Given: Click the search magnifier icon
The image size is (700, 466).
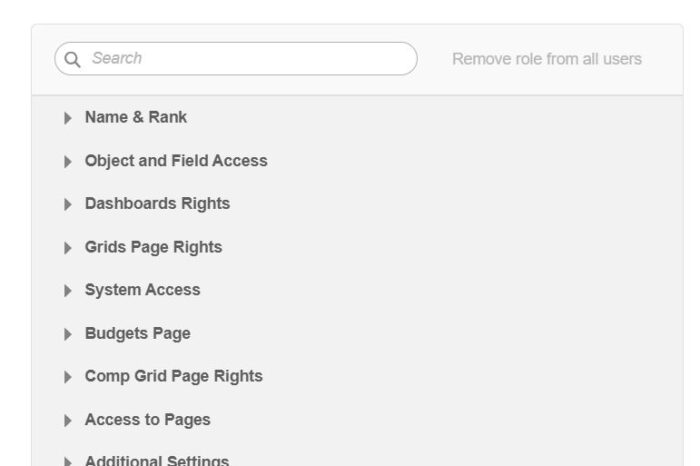Looking at the screenshot, I should tap(72, 59).
